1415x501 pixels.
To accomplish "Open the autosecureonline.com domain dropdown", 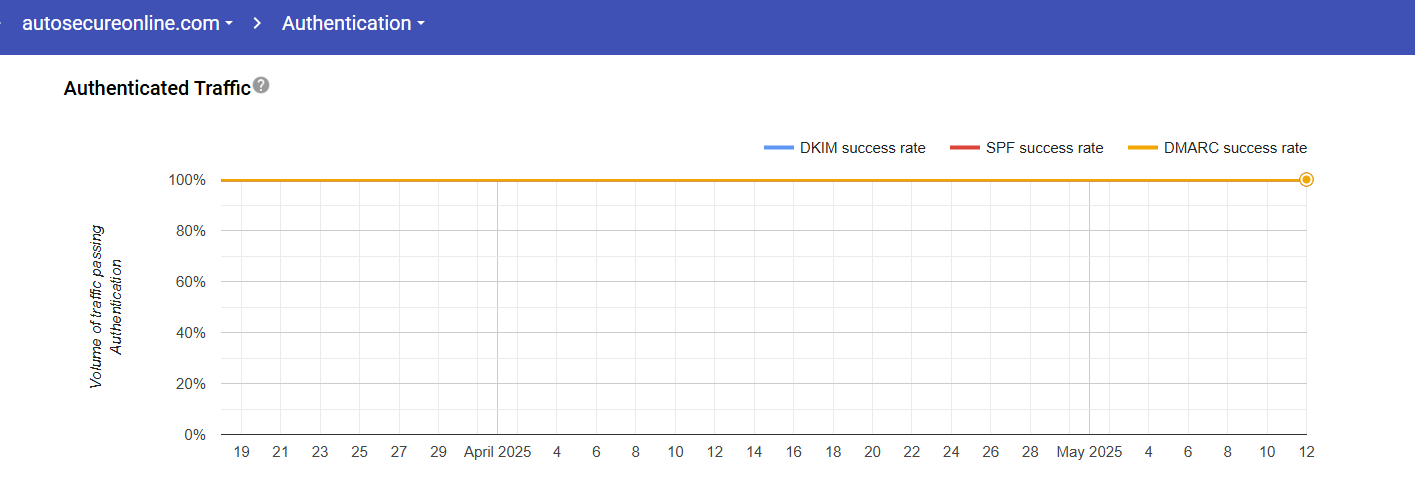I will click(x=127, y=24).
